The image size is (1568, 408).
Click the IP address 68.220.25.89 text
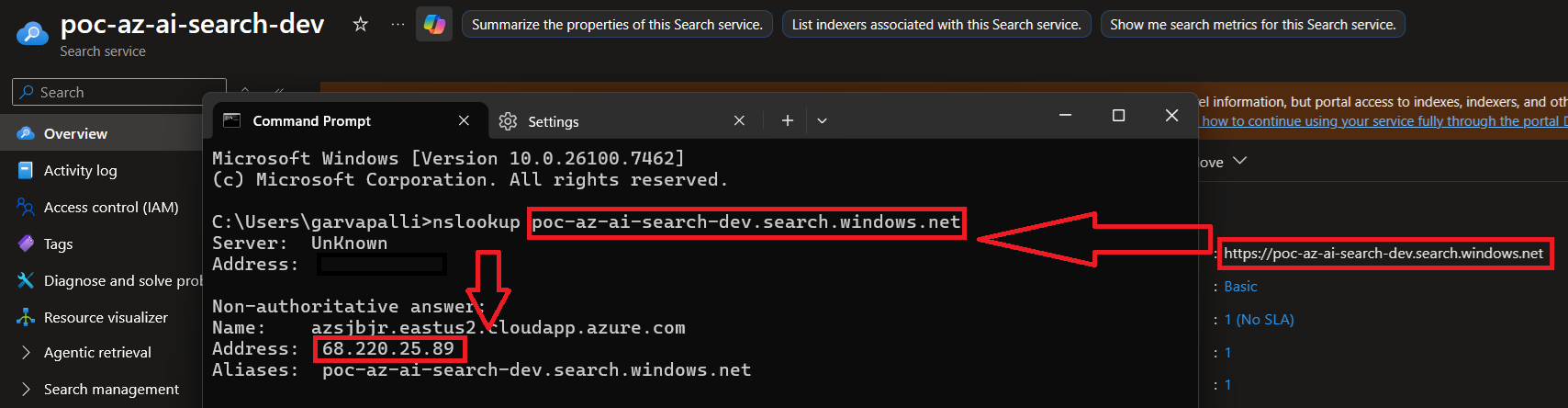pos(388,348)
